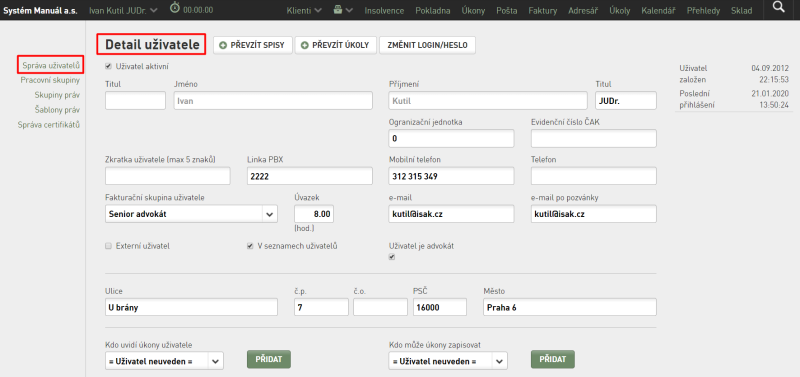Viewport: 800px width, 377px height.
Task: Click Poslední přihlášení date 21.01.2020
Action: click(770, 94)
